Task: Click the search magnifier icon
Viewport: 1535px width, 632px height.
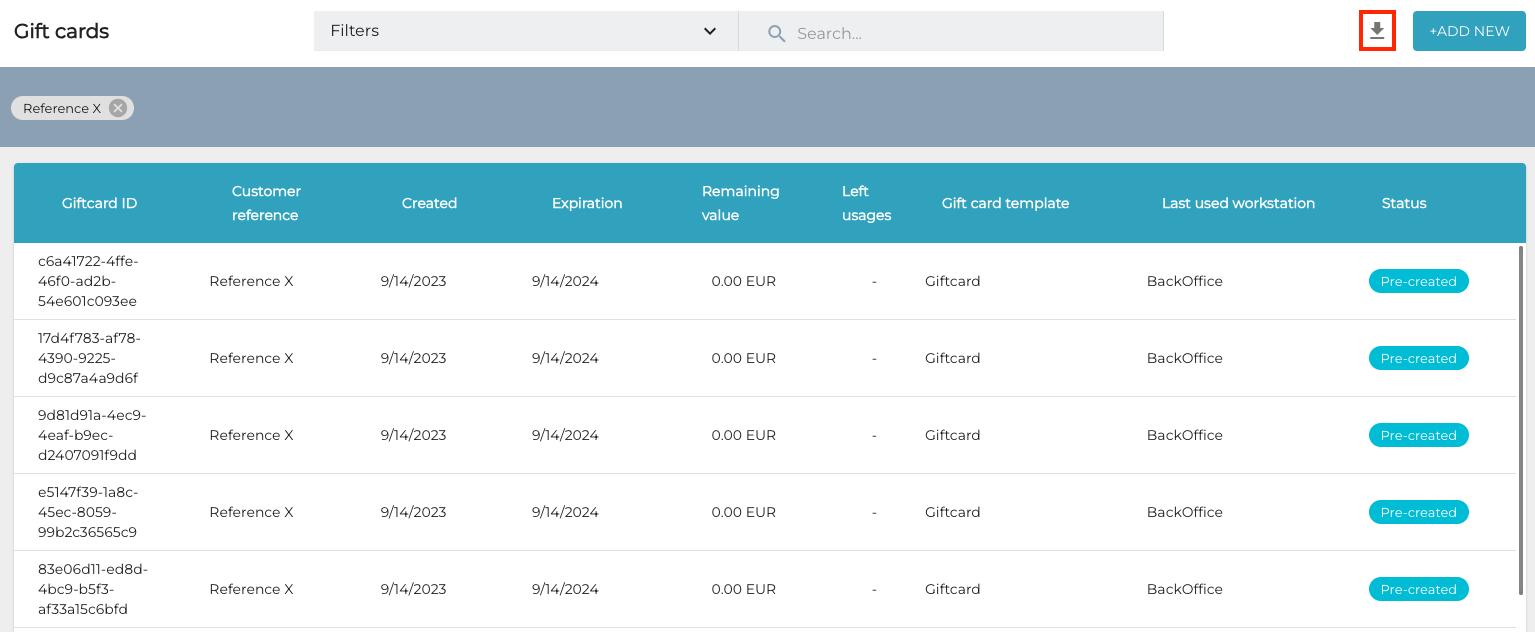Action: tap(776, 33)
